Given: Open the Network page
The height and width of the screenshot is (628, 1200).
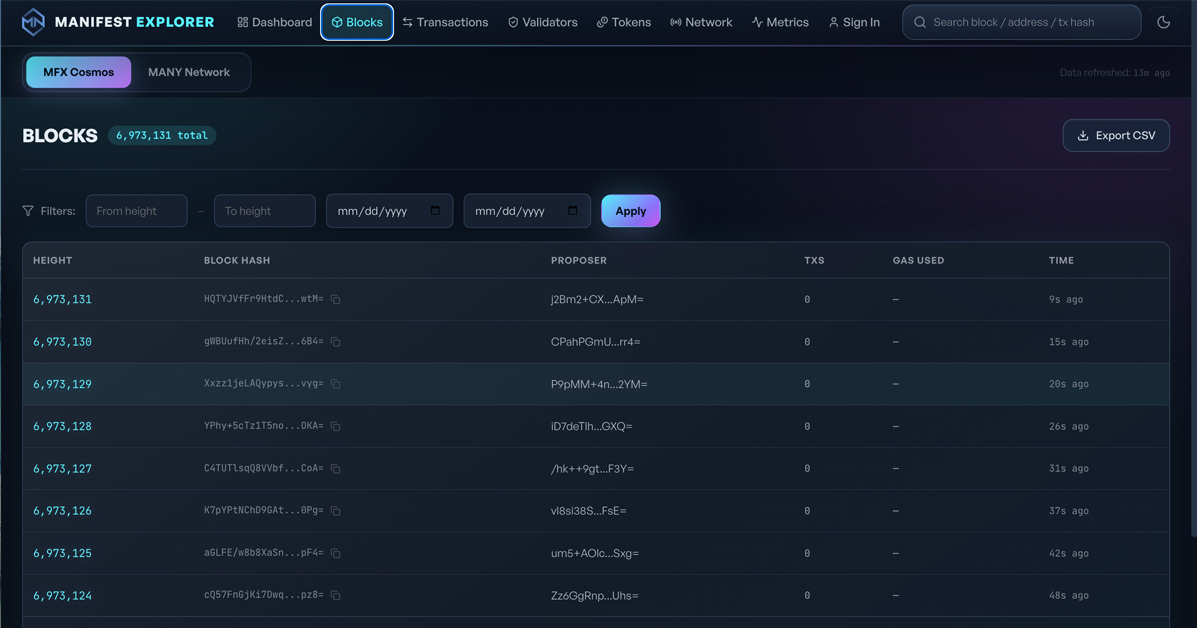Looking at the screenshot, I should (x=701, y=22).
